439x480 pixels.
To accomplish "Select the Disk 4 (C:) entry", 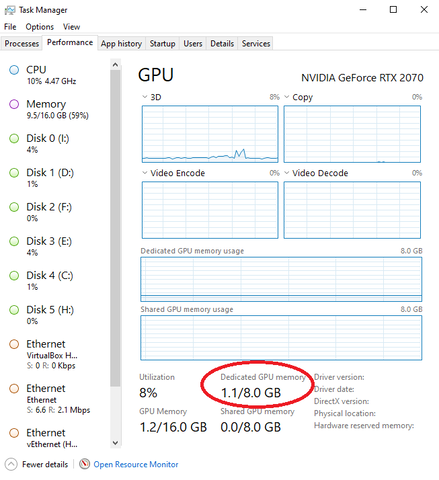I will [x=55, y=281].
